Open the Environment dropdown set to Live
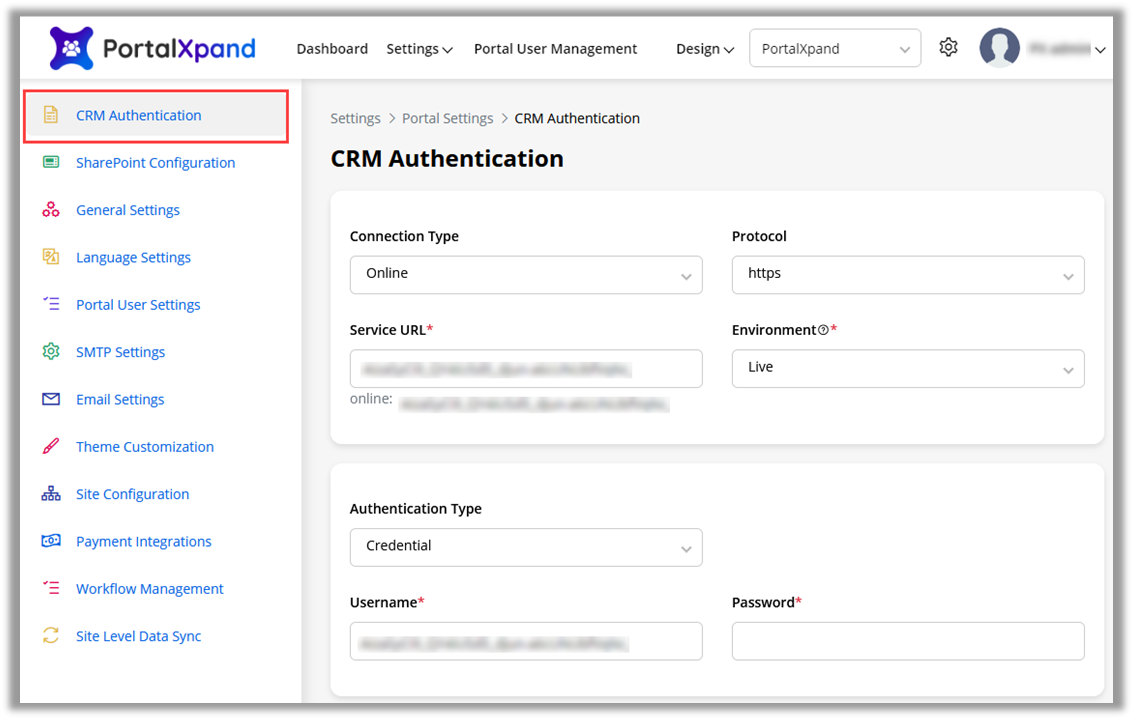The height and width of the screenshot is (720, 1135). [x=908, y=368]
